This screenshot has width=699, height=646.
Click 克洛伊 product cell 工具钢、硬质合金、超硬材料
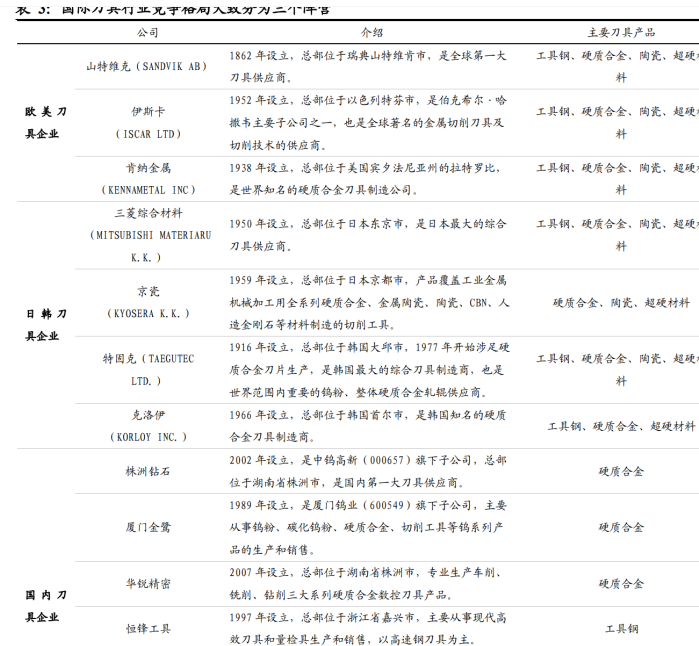click(x=621, y=426)
